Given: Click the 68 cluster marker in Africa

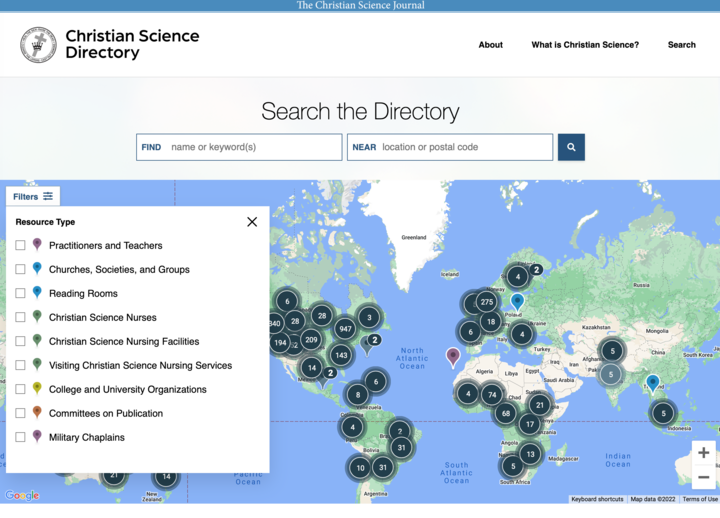Looking at the screenshot, I should click(x=506, y=413).
